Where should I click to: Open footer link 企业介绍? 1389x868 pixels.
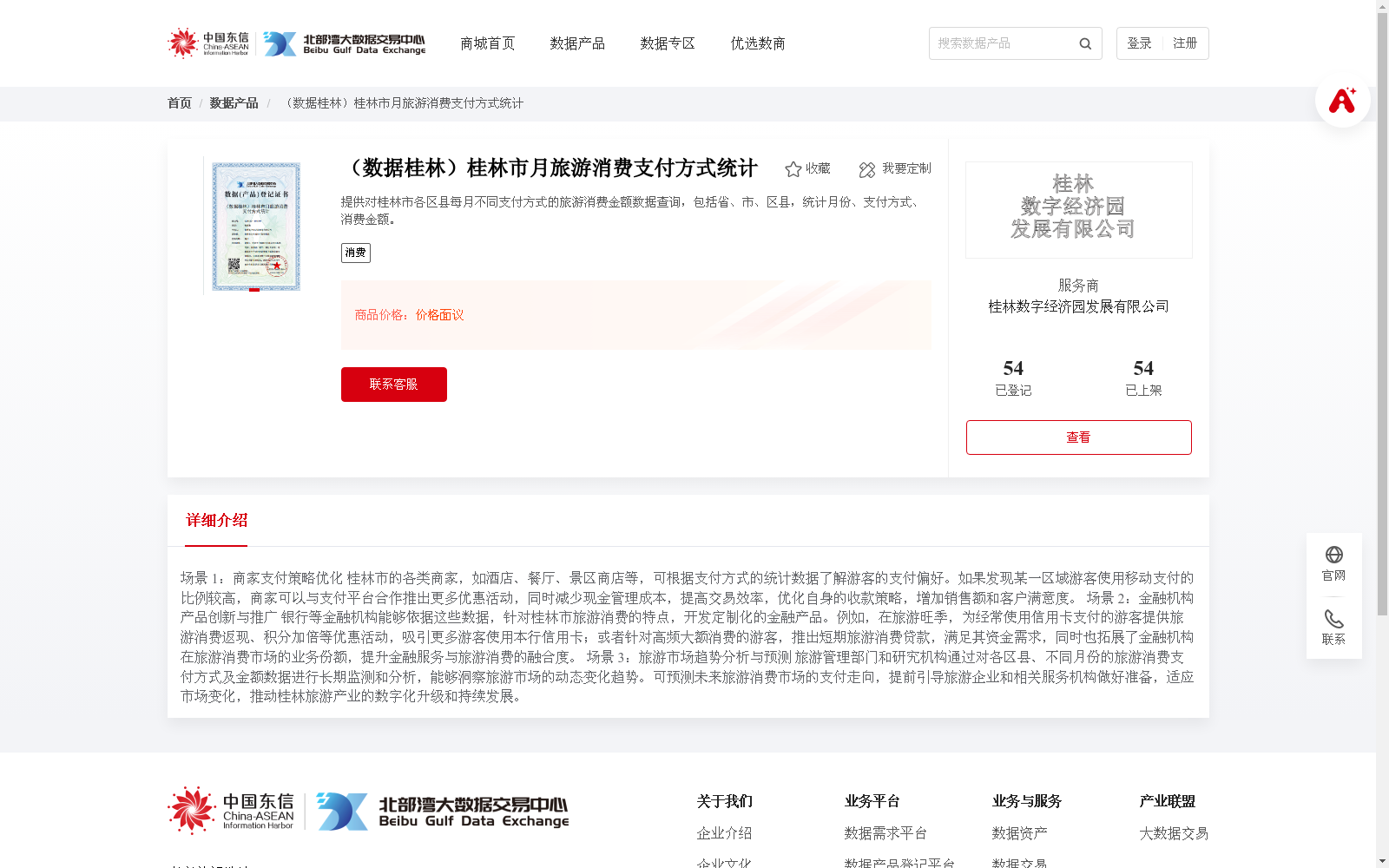coord(724,833)
